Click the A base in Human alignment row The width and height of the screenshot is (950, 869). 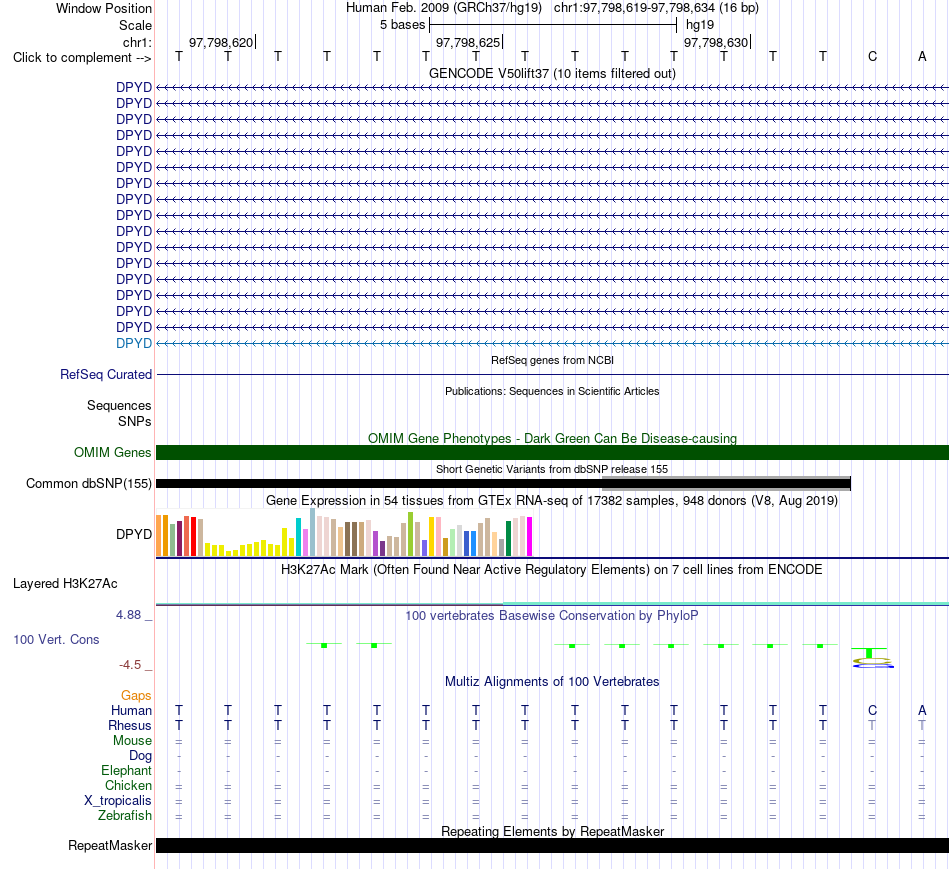tap(922, 710)
